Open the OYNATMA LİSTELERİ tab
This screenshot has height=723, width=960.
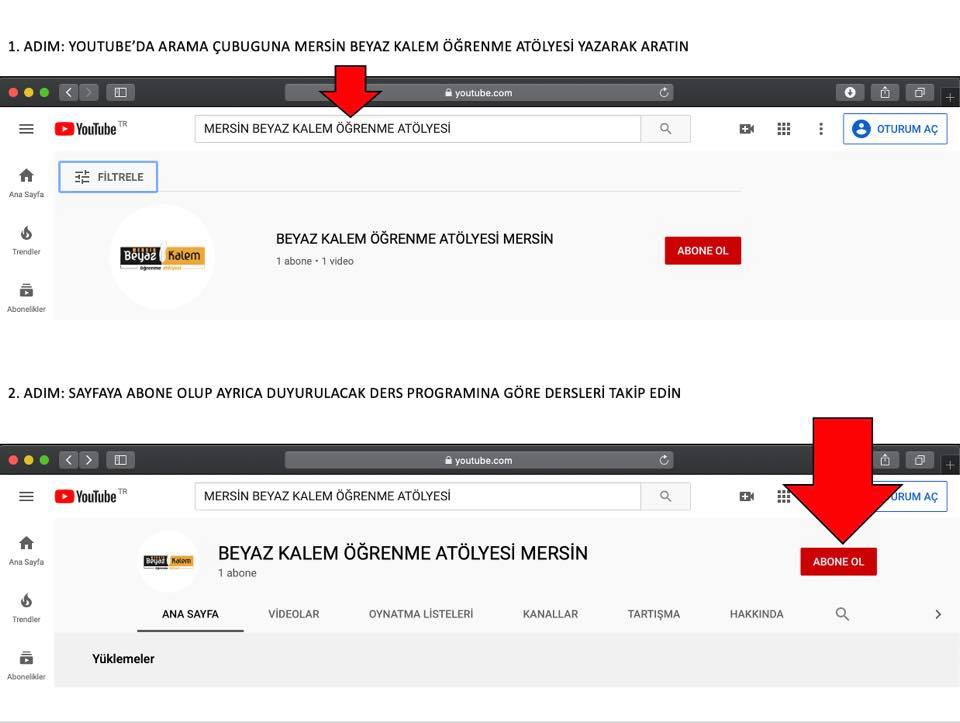421,614
